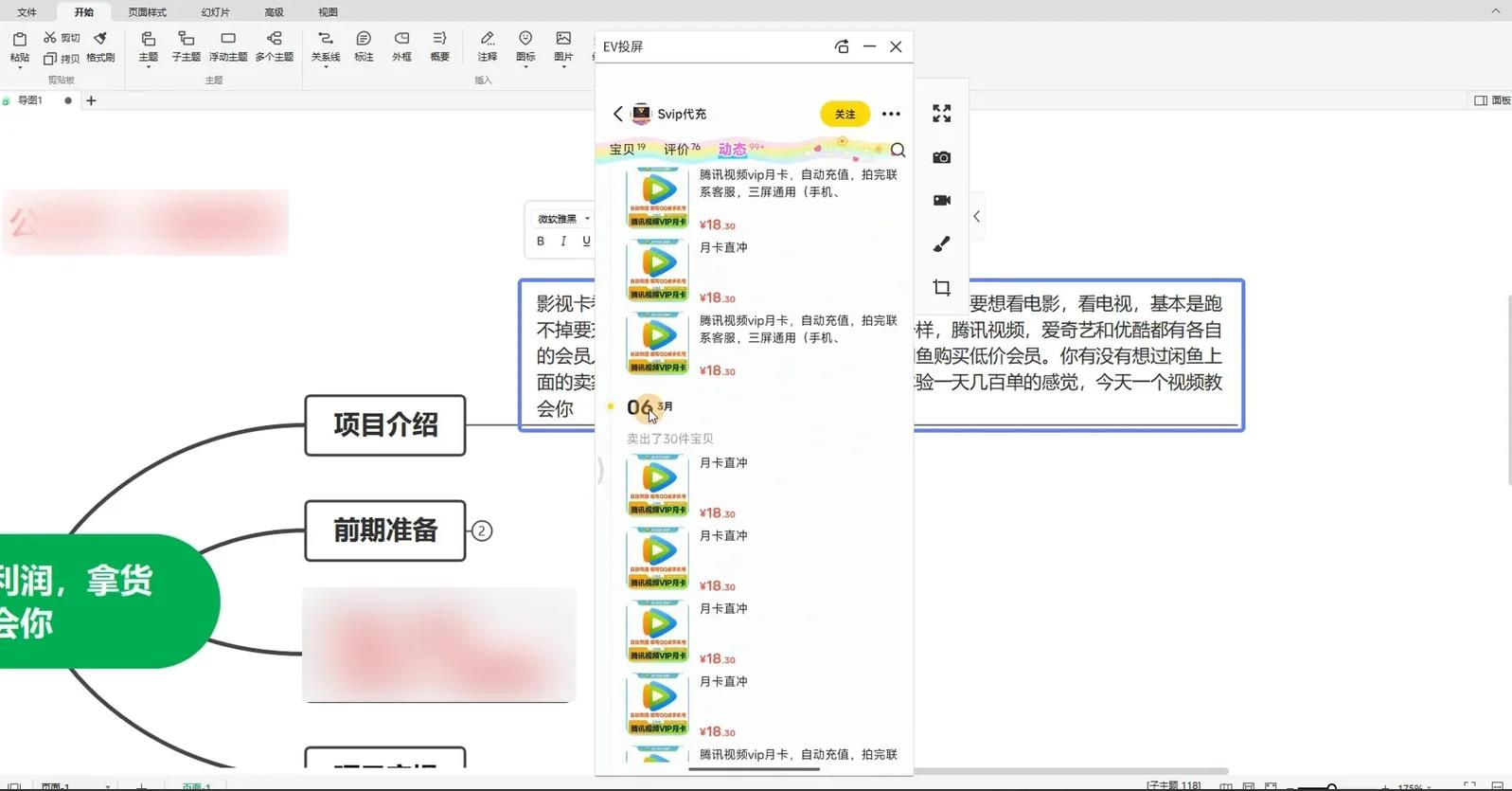Viewport: 1512px width, 791px height.
Task: Open the 导图1 document tab
Action: pos(30,100)
